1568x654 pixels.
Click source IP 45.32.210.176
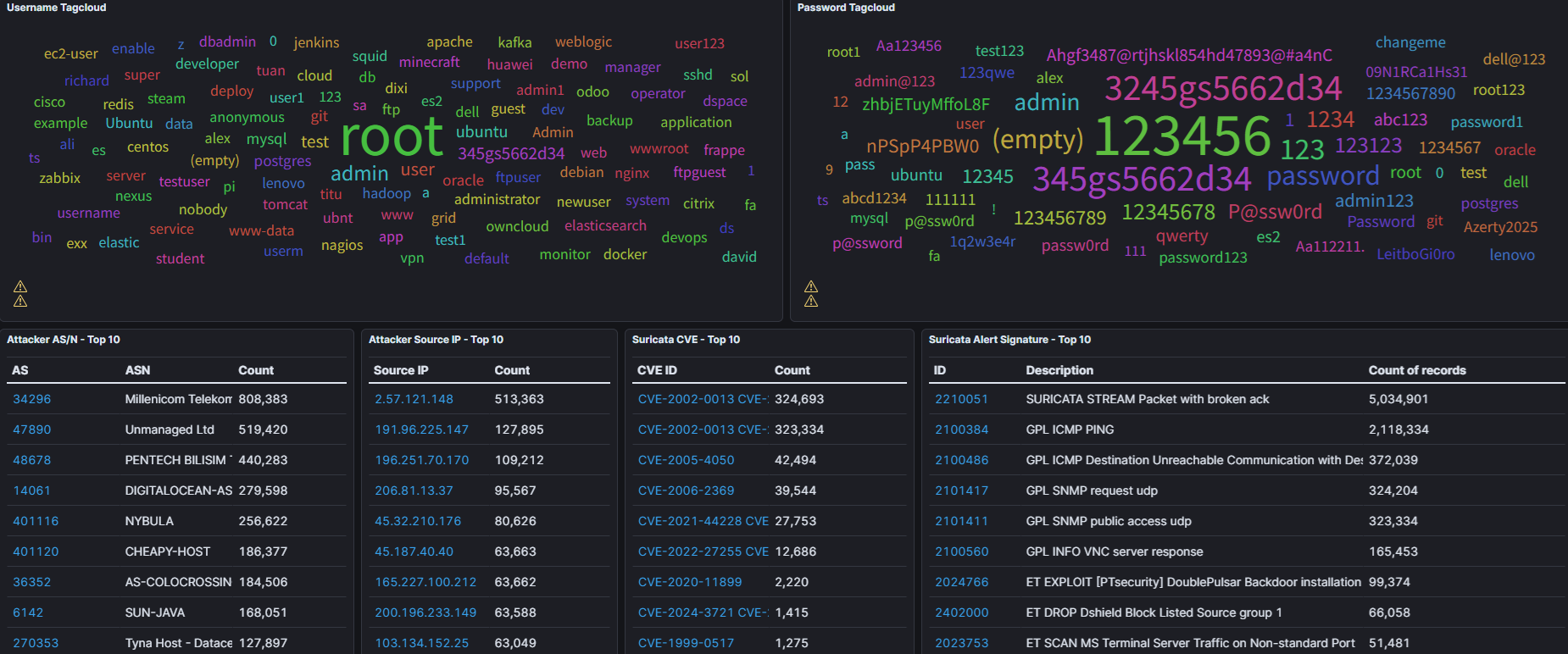(x=418, y=521)
